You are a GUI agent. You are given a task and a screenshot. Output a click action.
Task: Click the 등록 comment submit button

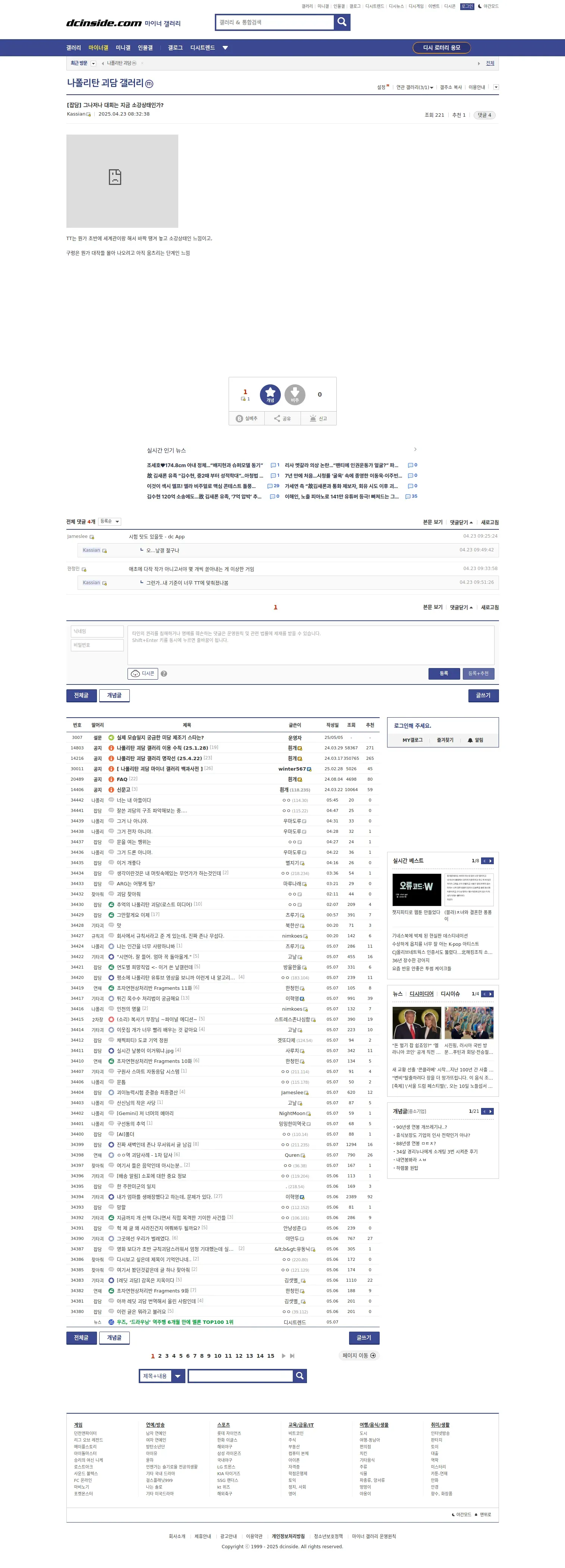(x=444, y=673)
